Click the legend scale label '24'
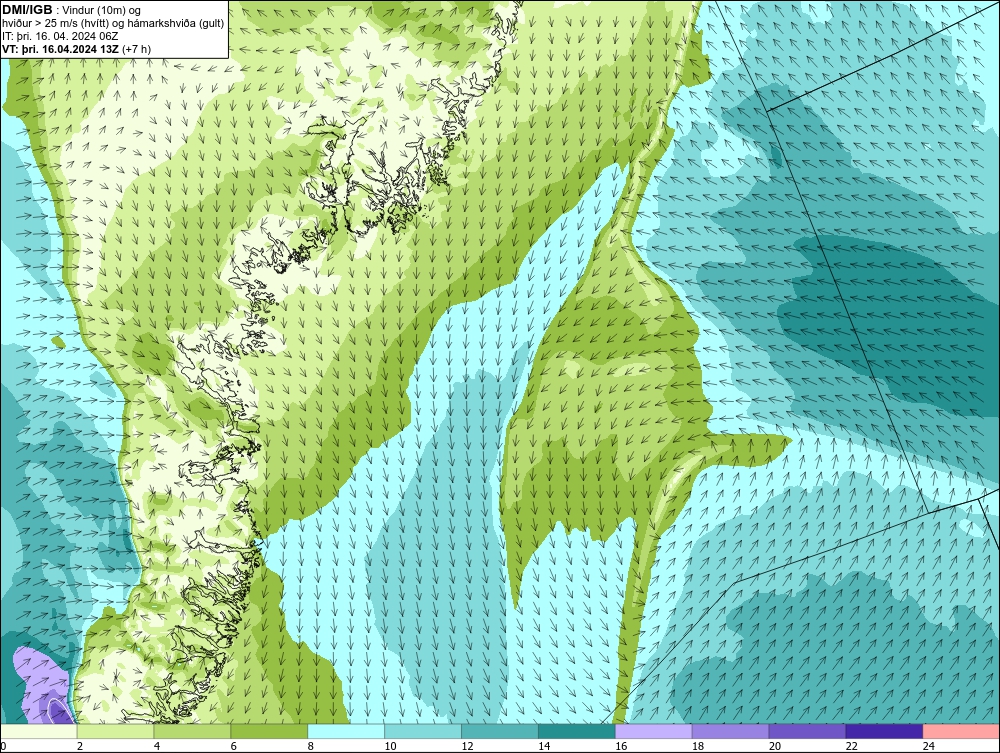This screenshot has height=753, width=1000. pyautogui.click(x=928, y=746)
